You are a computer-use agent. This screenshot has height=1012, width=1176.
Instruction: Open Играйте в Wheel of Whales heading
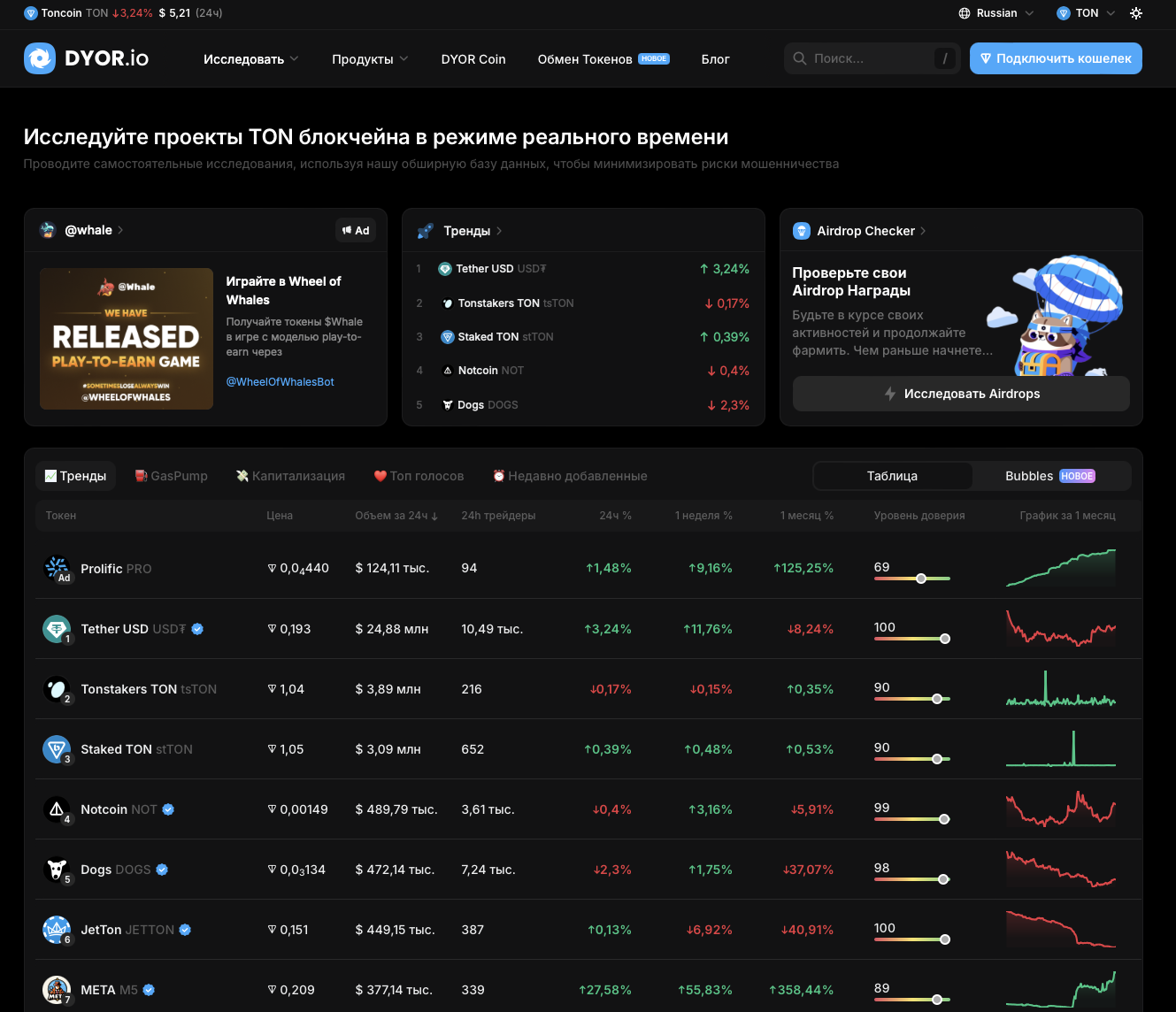tap(283, 290)
